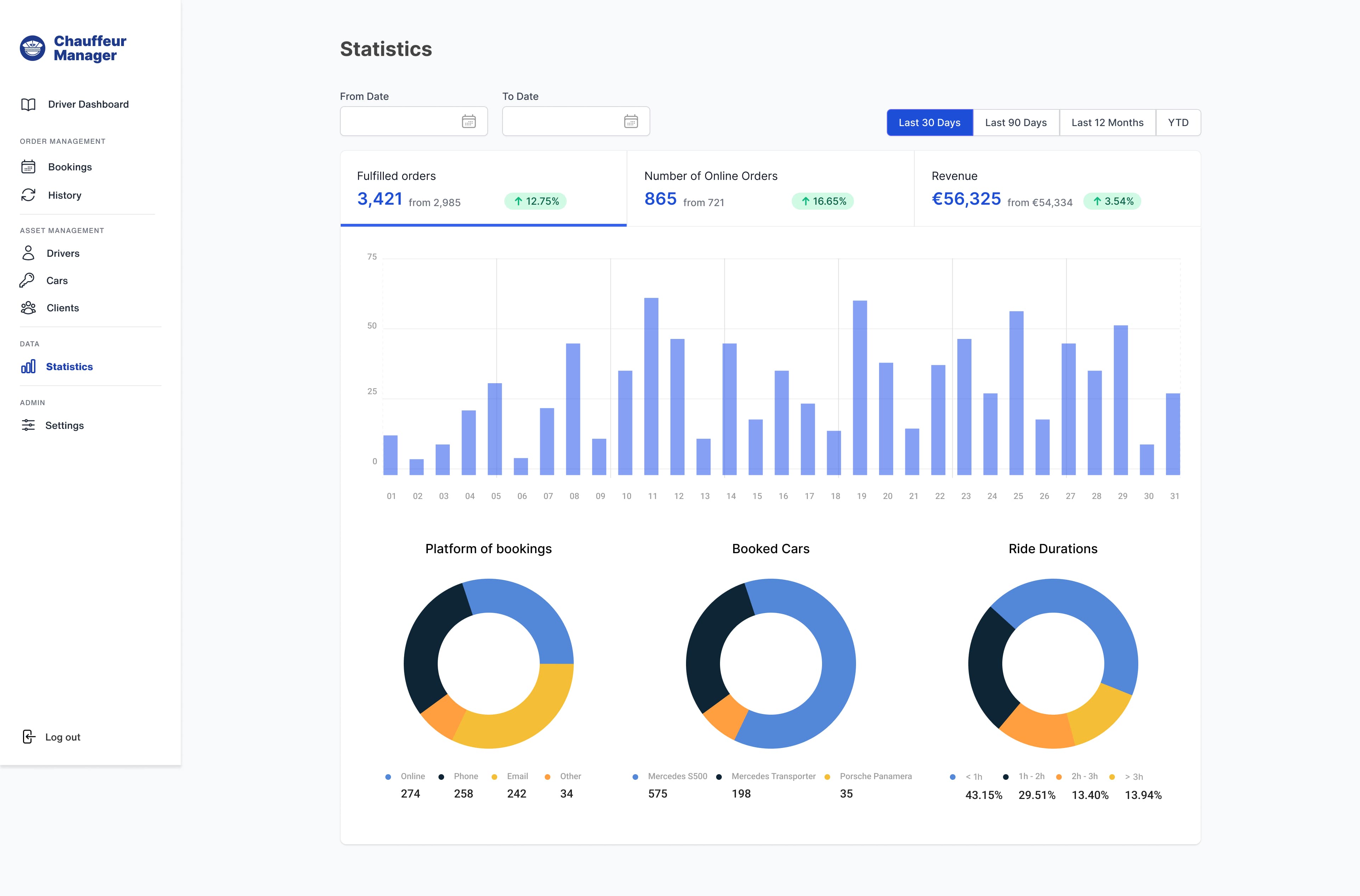
Task: Toggle the Mercedes S500 legend dot
Action: tap(635, 777)
